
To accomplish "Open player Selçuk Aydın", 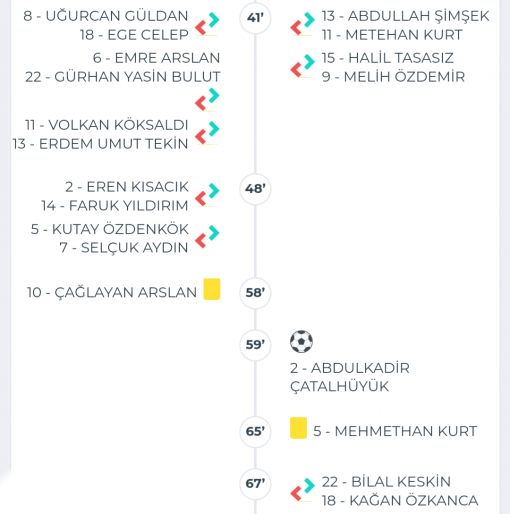I will click(x=124, y=248).
